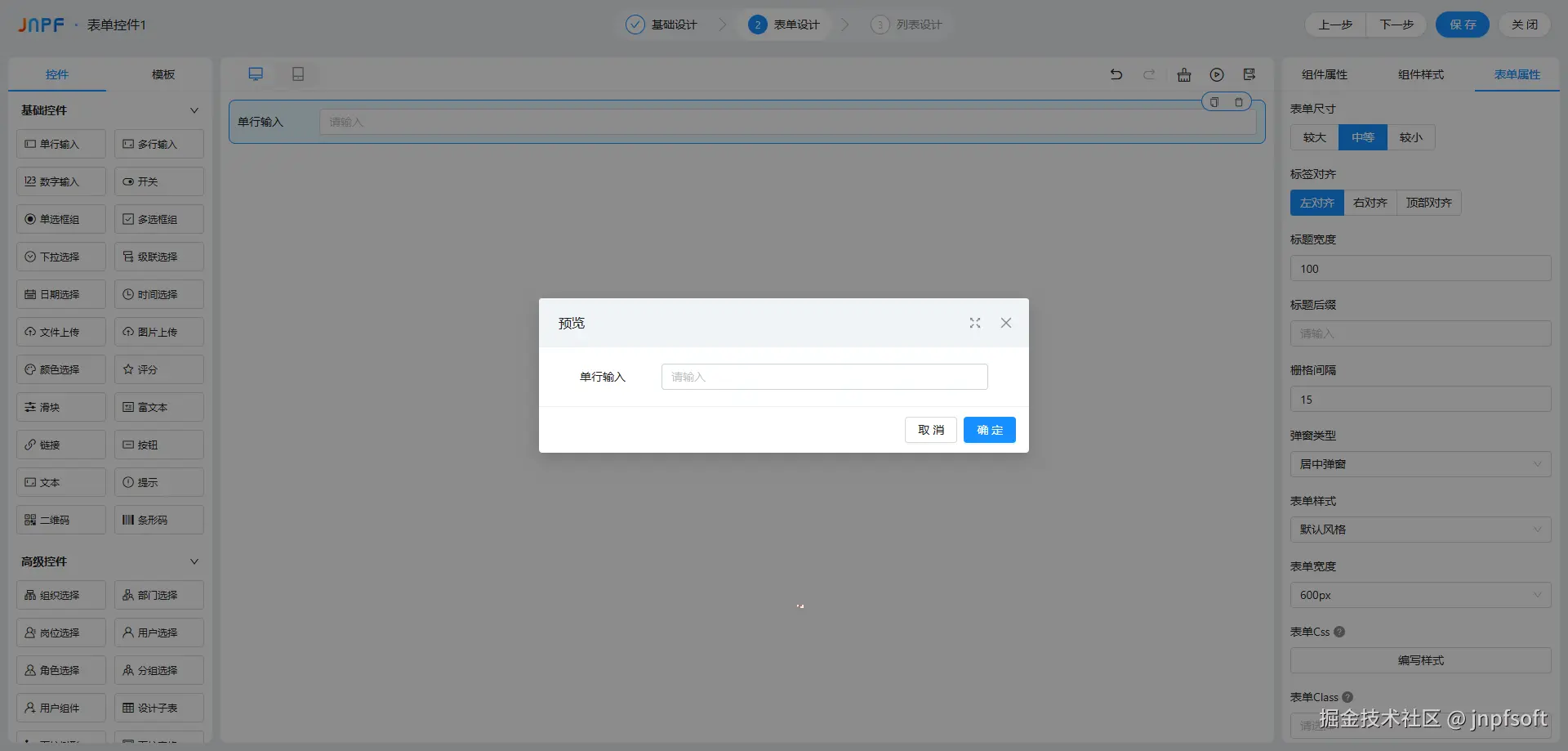The image size is (1568, 751).
Task: Open the 表单属性 tab
Action: pos(1517,74)
